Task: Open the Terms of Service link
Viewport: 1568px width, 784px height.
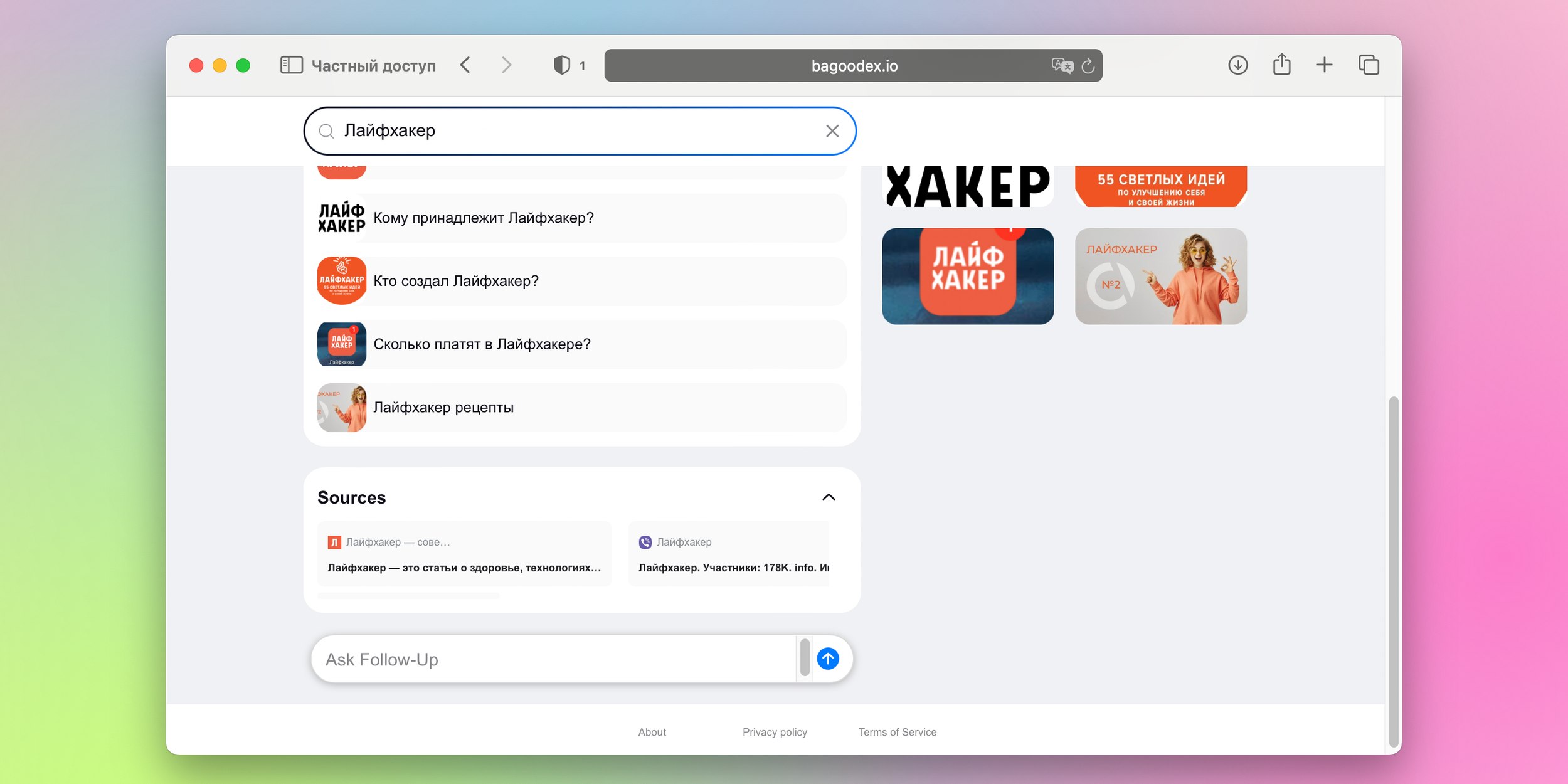Action: click(x=898, y=732)
